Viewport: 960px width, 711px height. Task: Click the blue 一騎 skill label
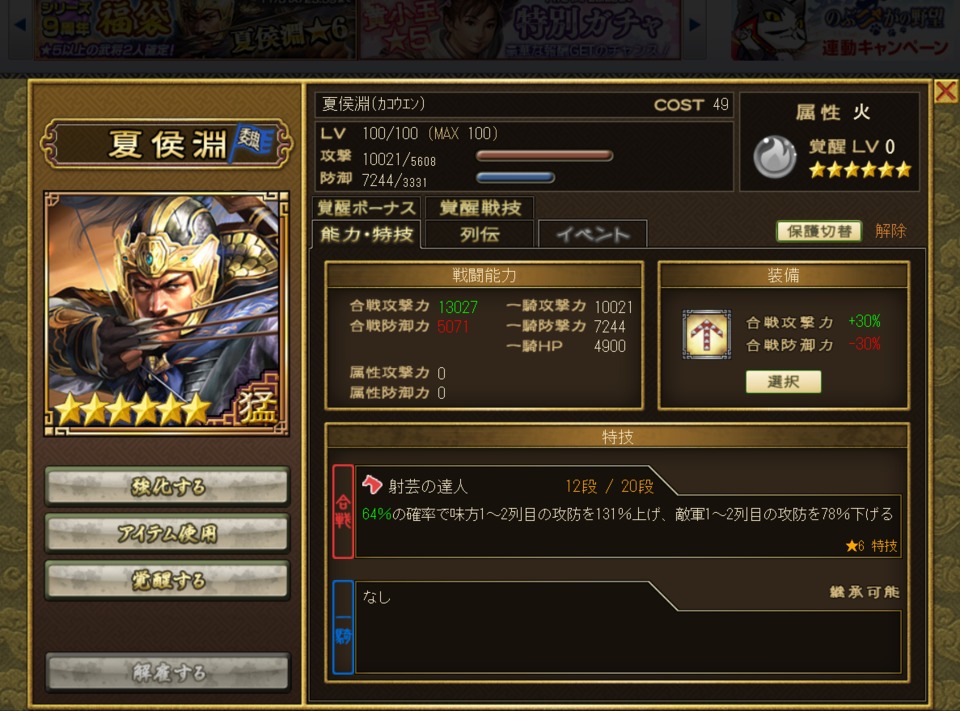coord(343,627)
